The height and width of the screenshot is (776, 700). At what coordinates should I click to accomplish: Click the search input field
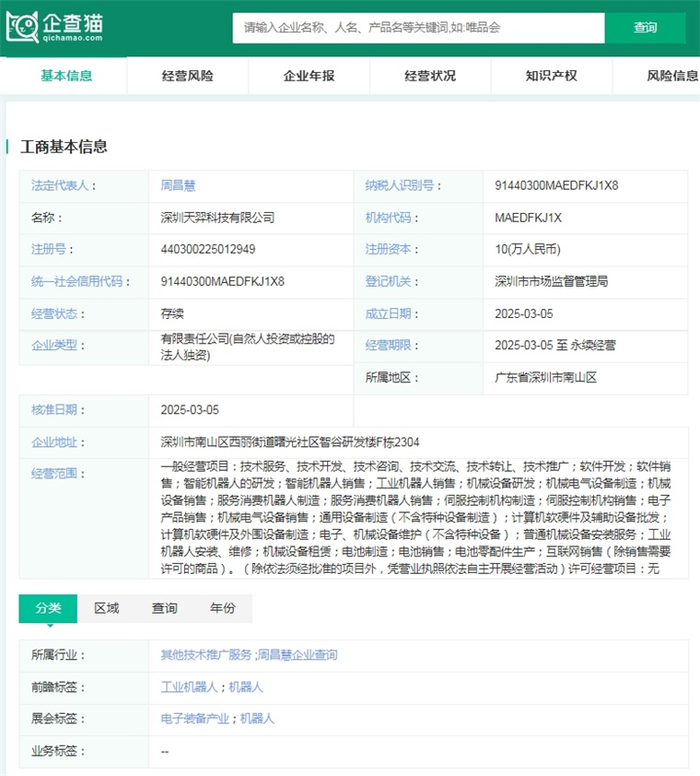pos(418,28)
